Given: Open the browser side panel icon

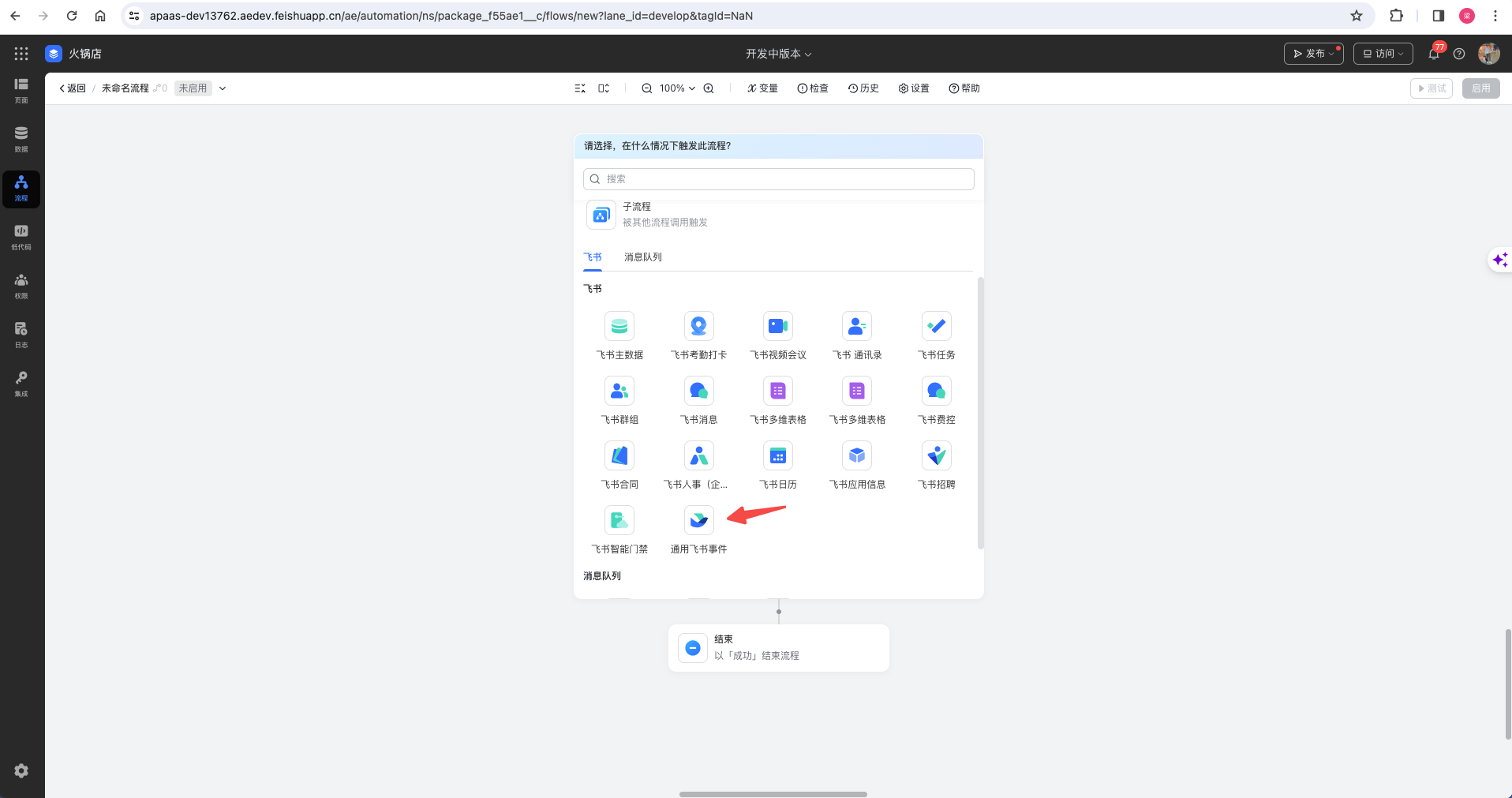Looking at the screenshot, I should tap(1438, 16).
